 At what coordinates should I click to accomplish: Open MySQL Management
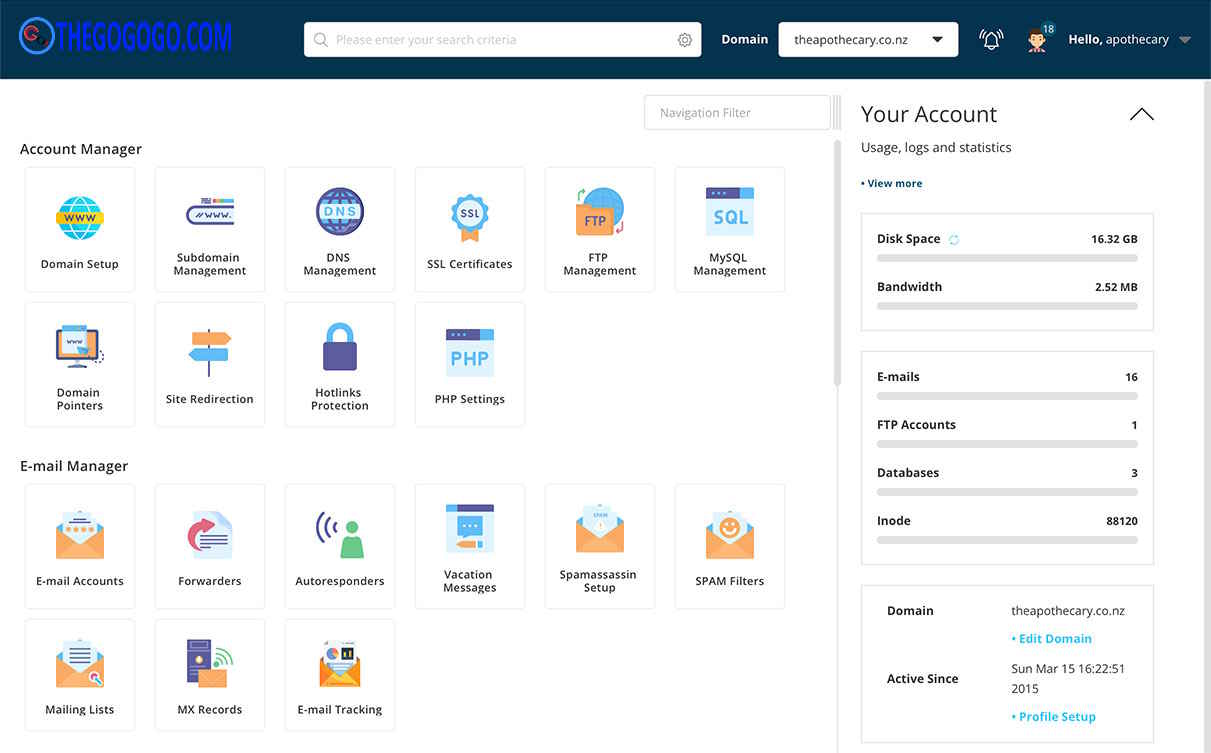click(x=729, y=228)
